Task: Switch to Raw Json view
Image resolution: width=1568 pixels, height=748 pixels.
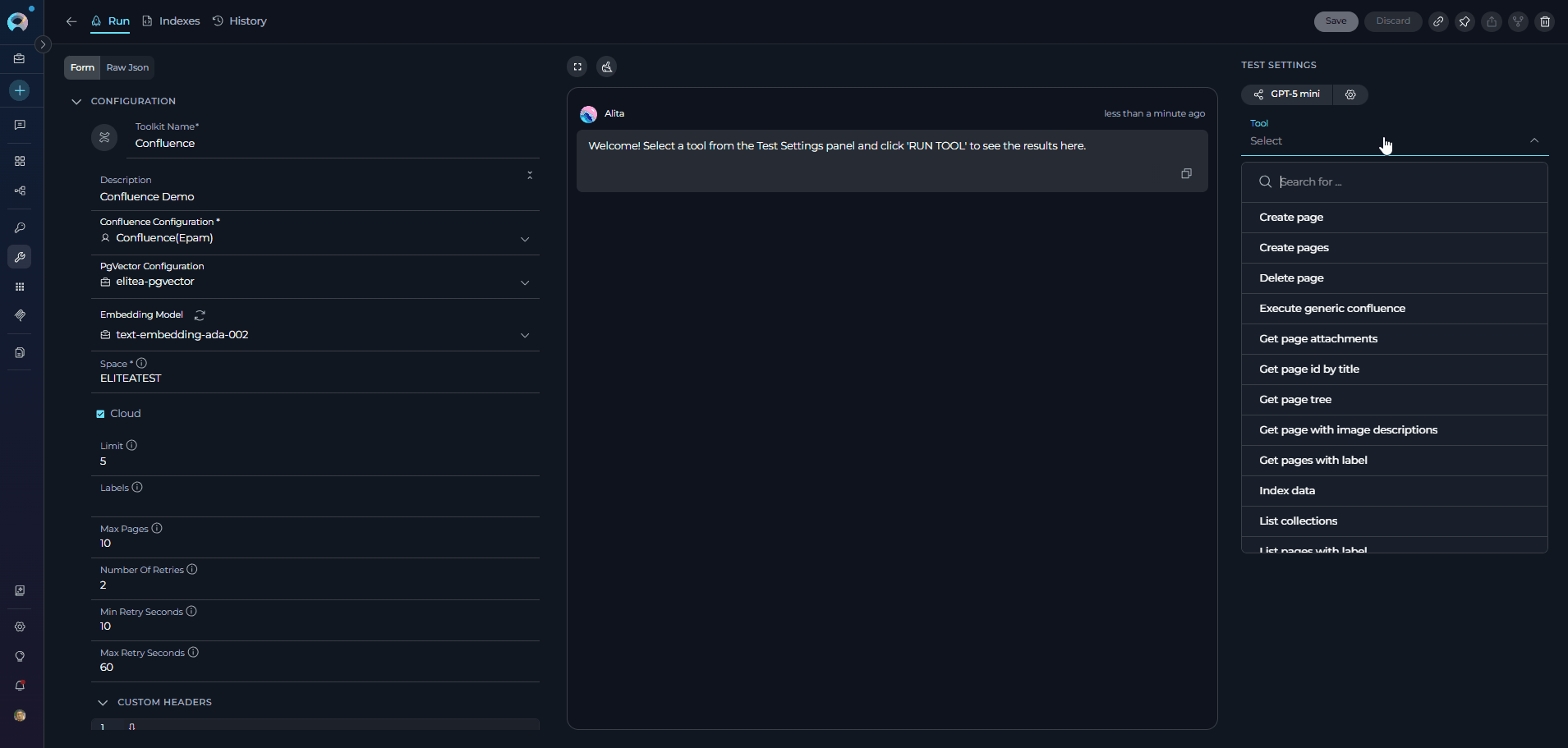Action: 127,68
